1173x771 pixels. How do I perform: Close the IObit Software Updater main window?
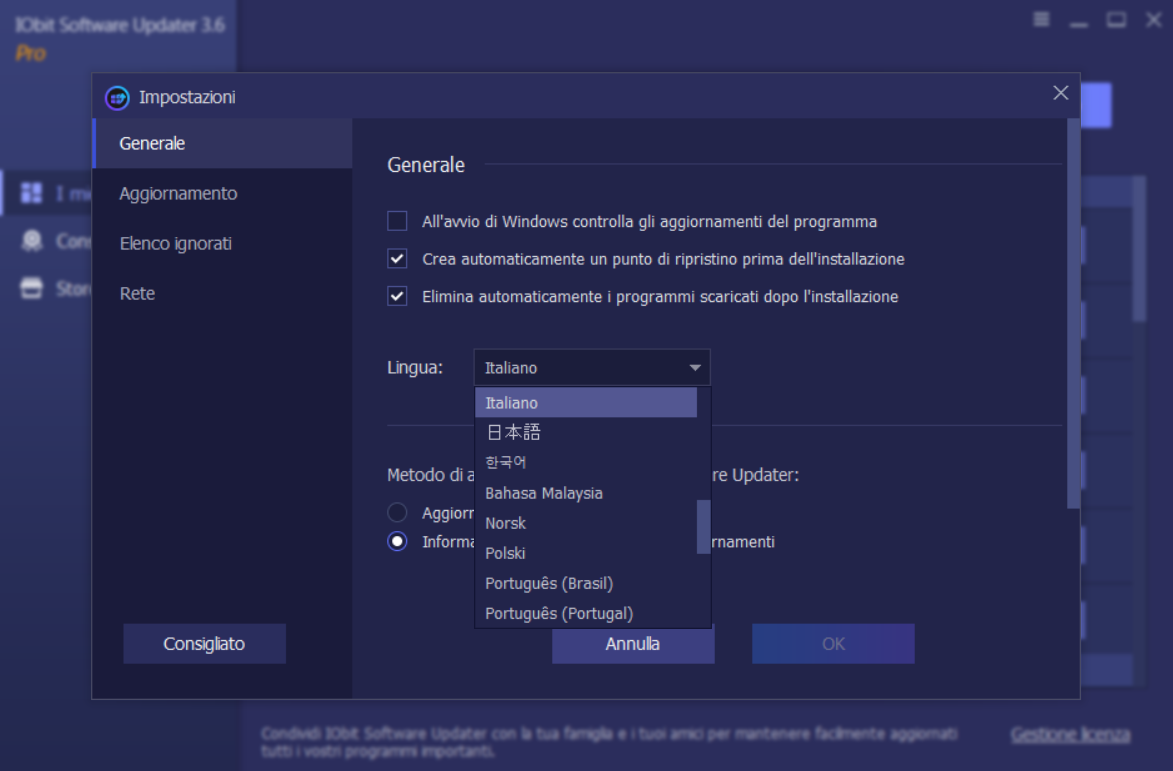tap(1154, 19)
